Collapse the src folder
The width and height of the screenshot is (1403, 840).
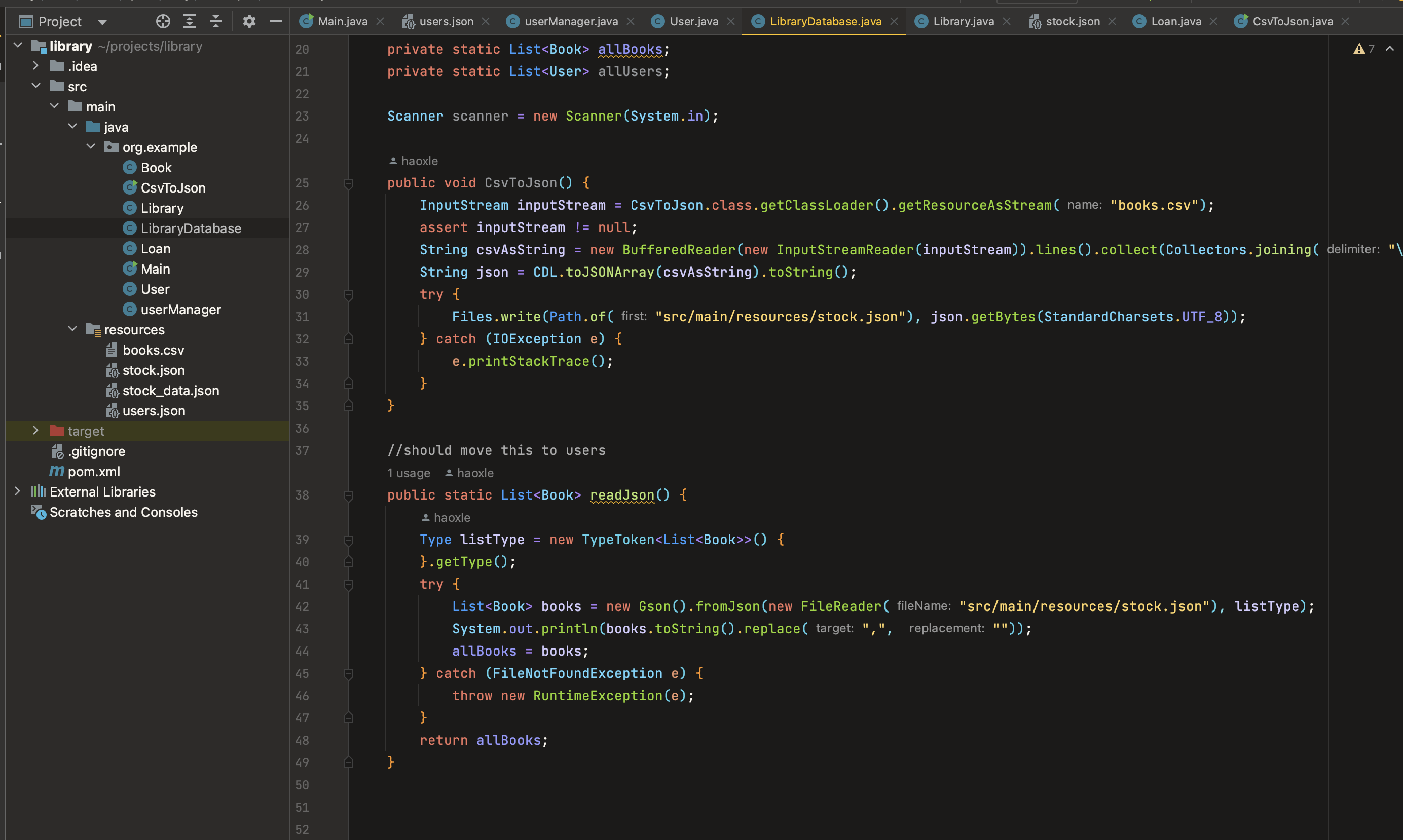(x=35, y=86)
